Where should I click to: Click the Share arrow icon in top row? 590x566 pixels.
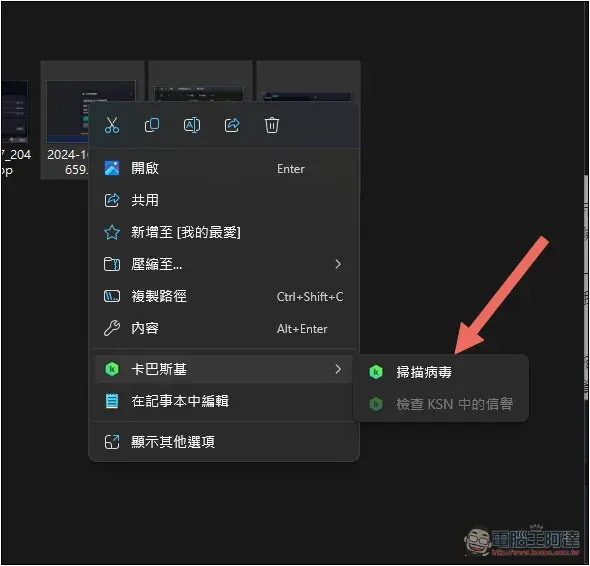tap(232, 125)
